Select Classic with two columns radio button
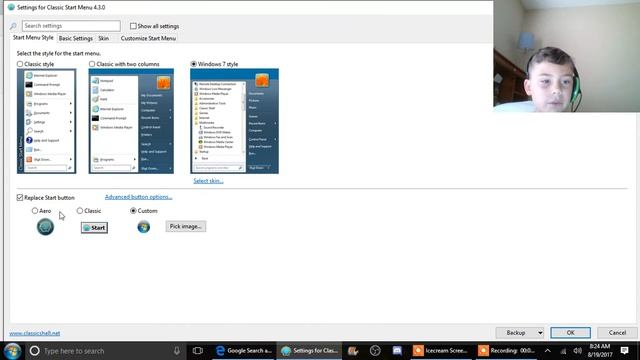Screen dimensions: 640x360 pos(92,64)
